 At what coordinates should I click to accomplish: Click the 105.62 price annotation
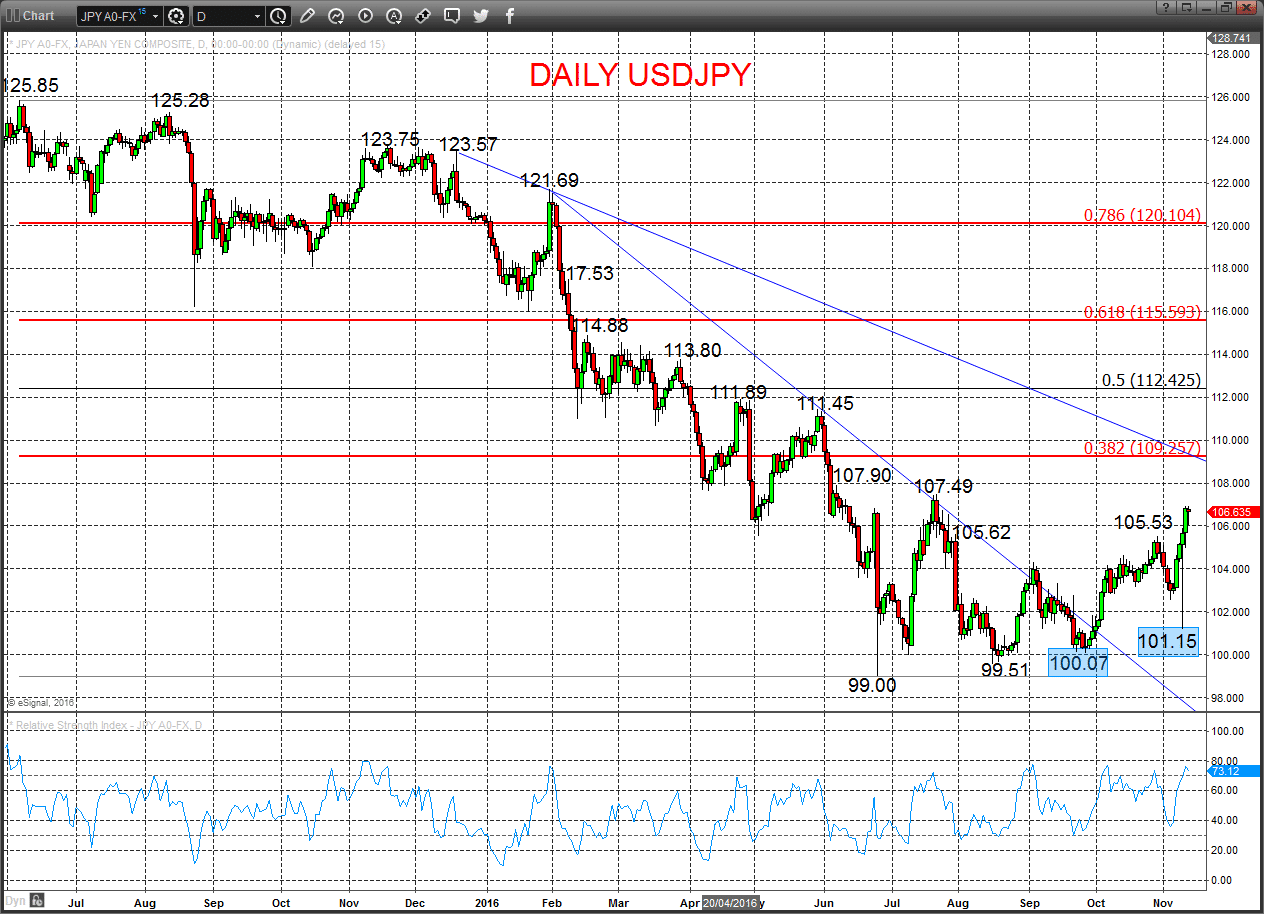pyautogui.click(x=982, y=533)
